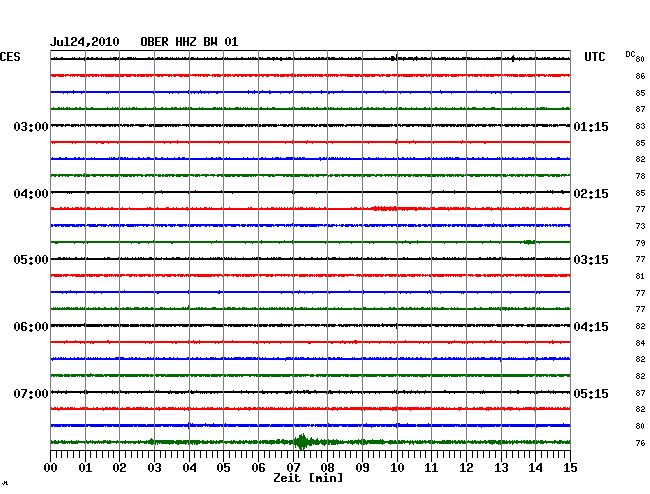Click the small green burst near minute 14
Viewport: 650px width, 494px height.
529,242
